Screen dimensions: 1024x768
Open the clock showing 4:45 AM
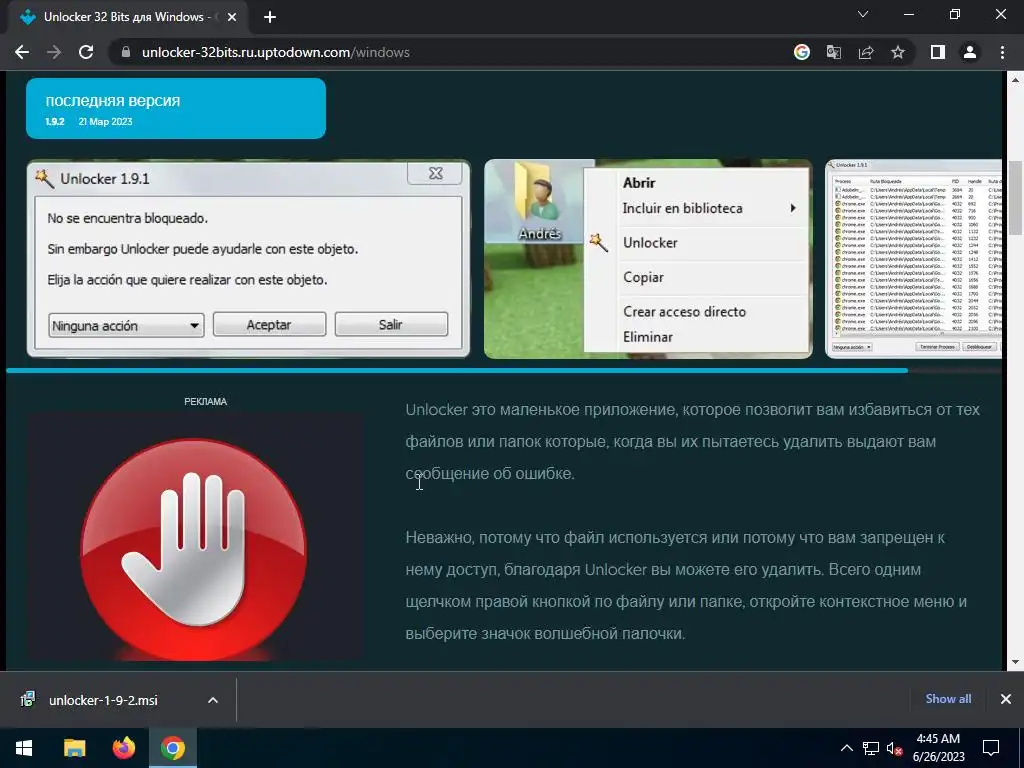[x=938, y=748]
